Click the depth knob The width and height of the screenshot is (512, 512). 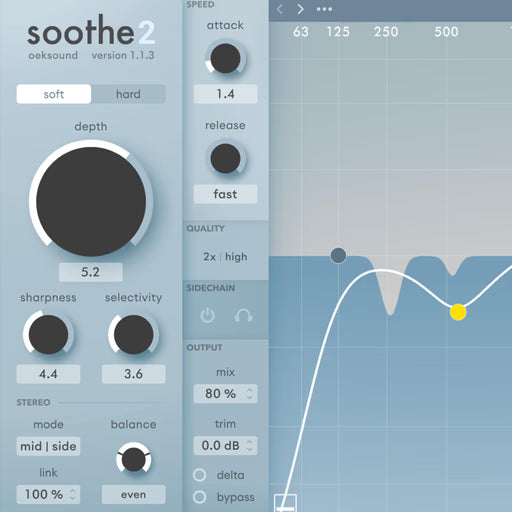(x=91, y=202)
